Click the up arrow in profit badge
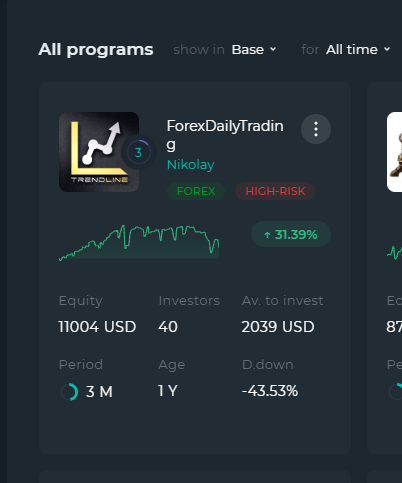The width and height of the screenshot is (402, 483). pyautogui.click(x=267, y=235)
